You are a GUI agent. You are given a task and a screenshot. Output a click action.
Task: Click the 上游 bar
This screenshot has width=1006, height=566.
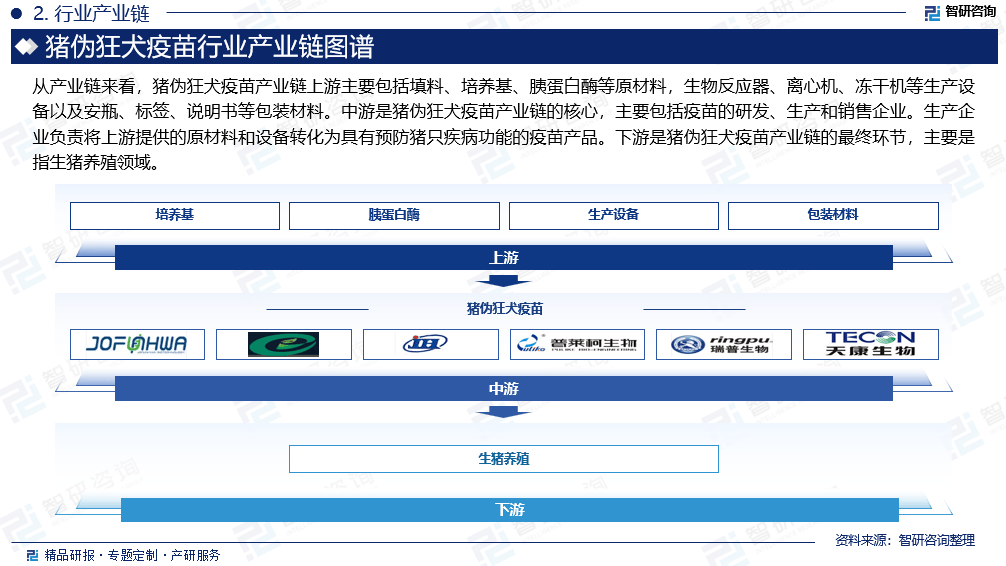[x=504, y=257]
